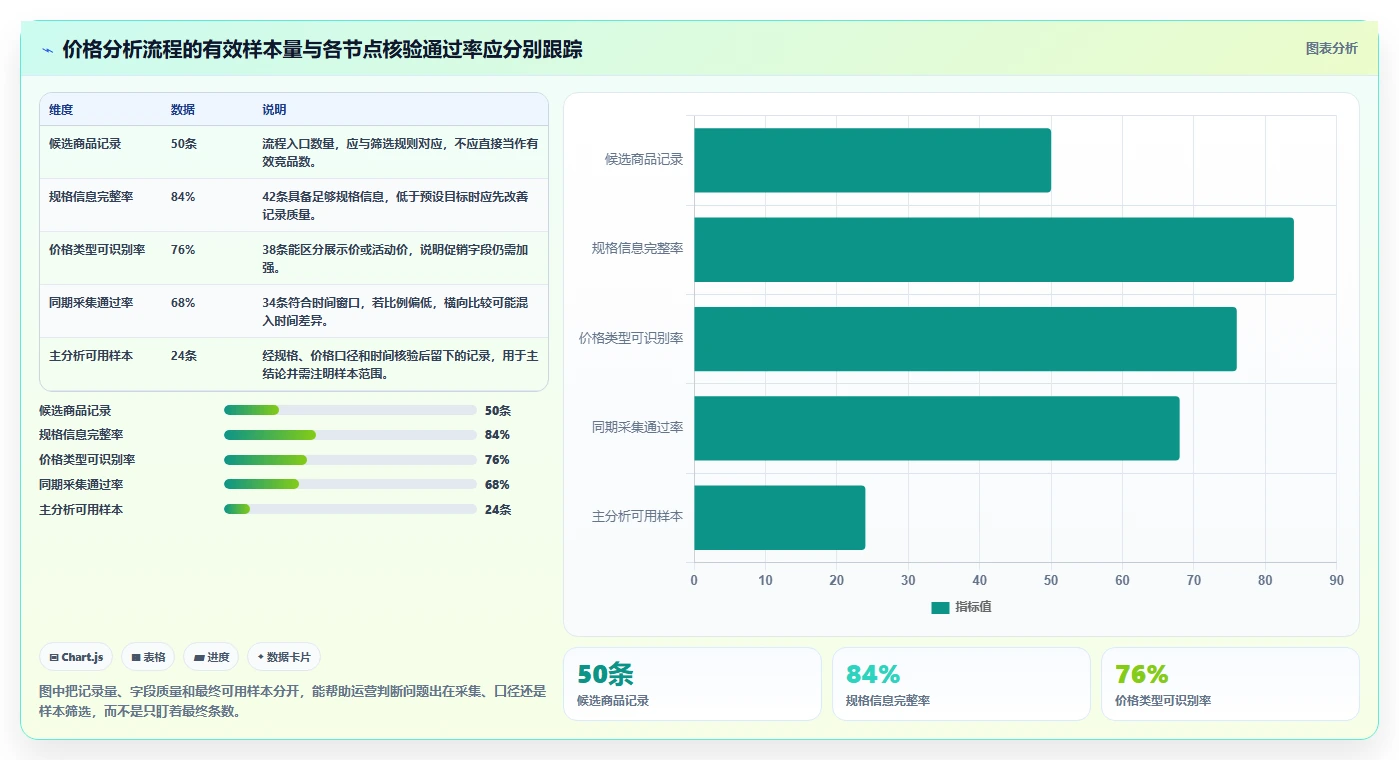Click the x-axis tick label 50
Image resolution: width=1399 pixels, height=760 pixels.
[x=1051, y=580]
